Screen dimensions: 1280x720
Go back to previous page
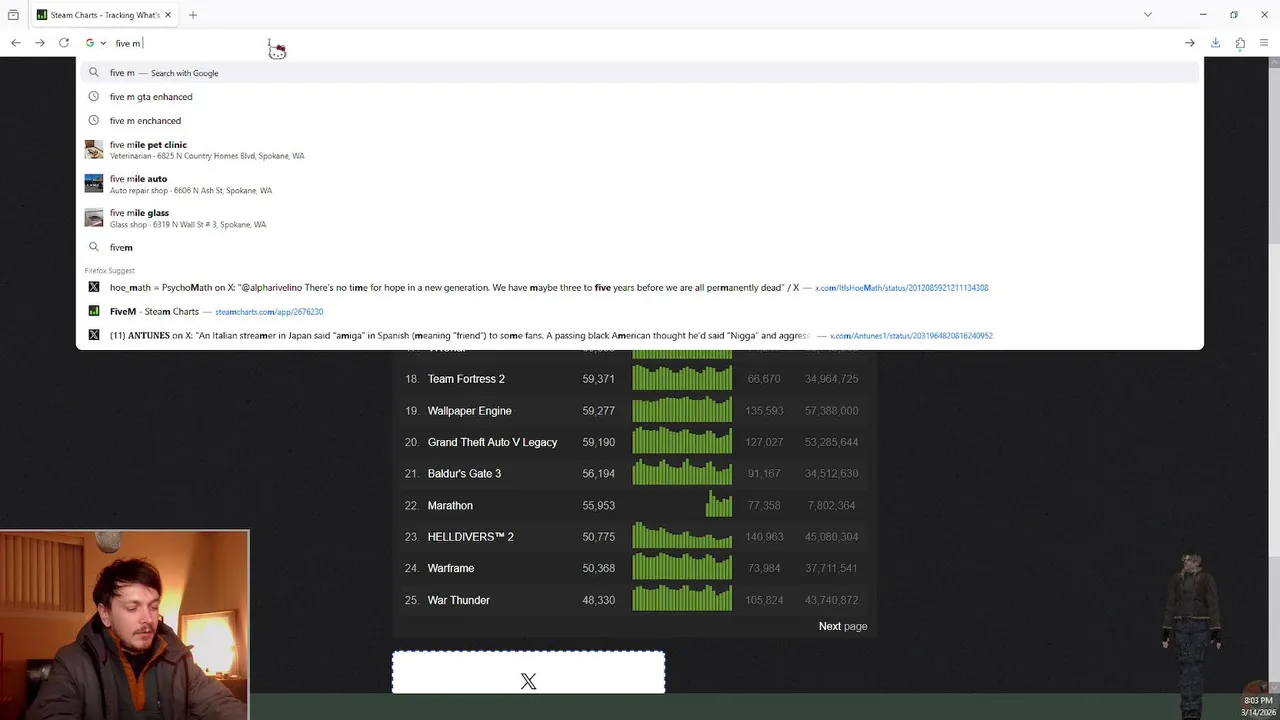point(16,43)
